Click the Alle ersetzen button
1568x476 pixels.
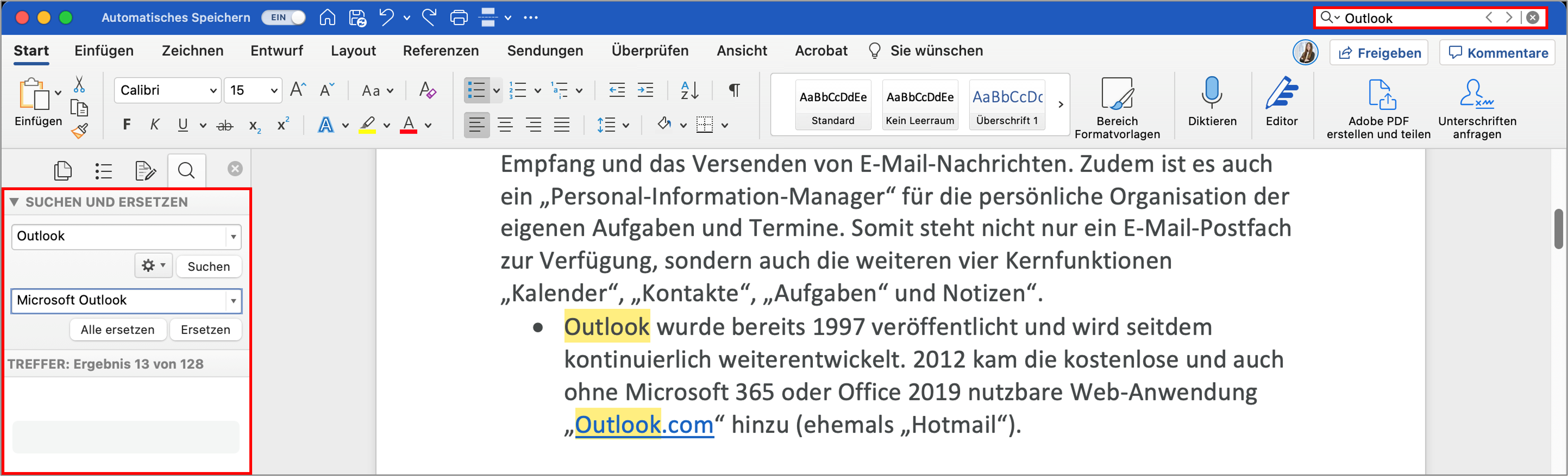click(x=117, y=330)
